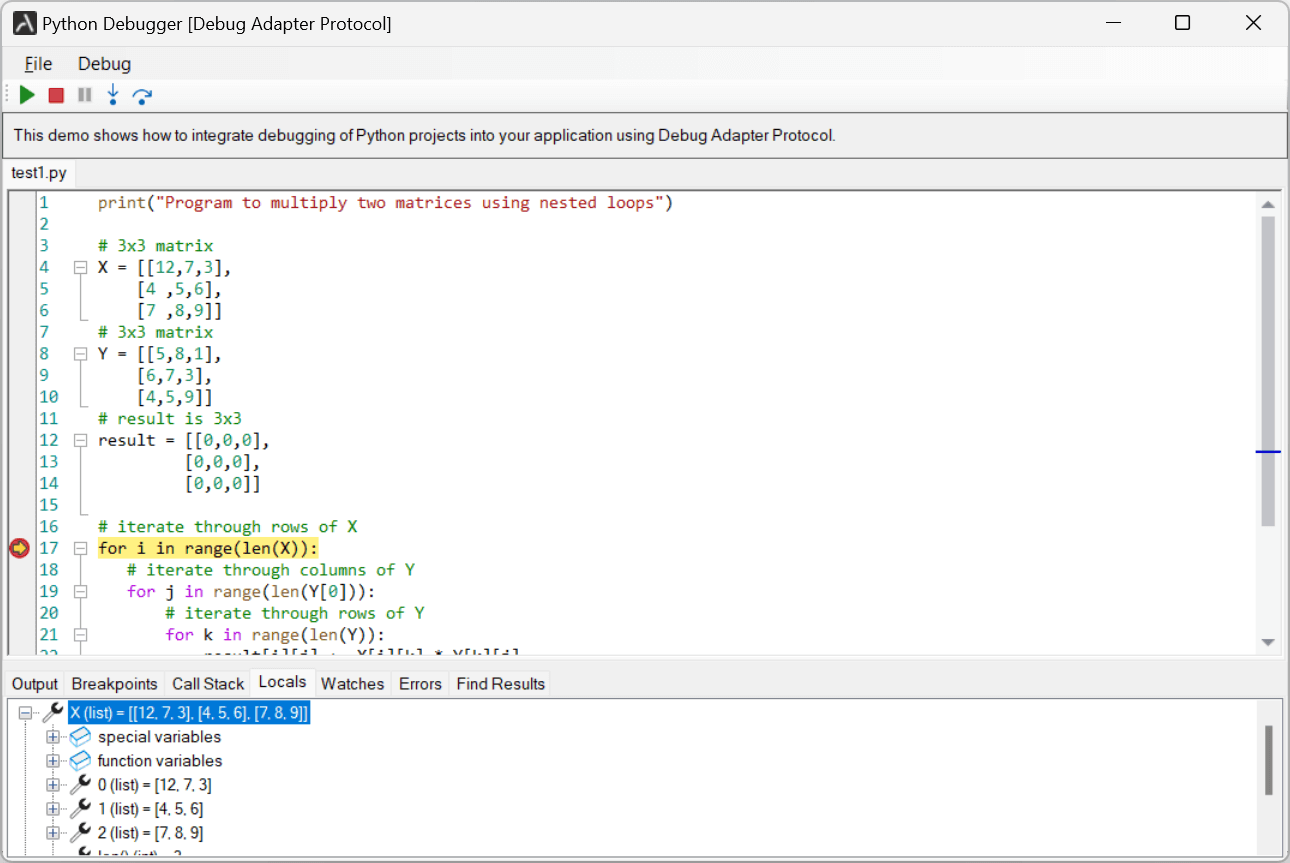Select the test1.py editor tab
The width and height of the screenshot is (1290, 863).
(x=39, y=173)
